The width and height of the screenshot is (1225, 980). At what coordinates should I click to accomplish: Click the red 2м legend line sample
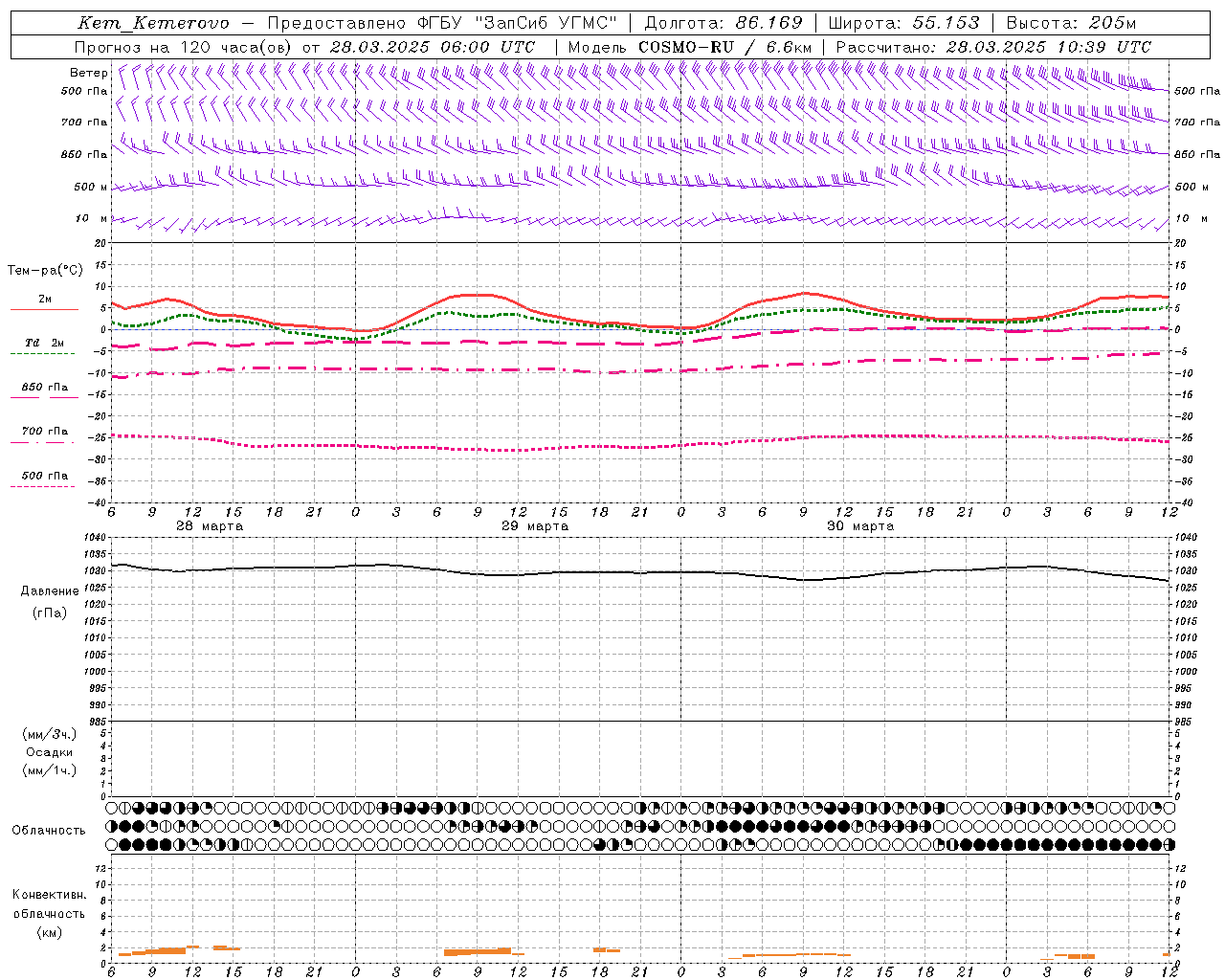(44, 309)
